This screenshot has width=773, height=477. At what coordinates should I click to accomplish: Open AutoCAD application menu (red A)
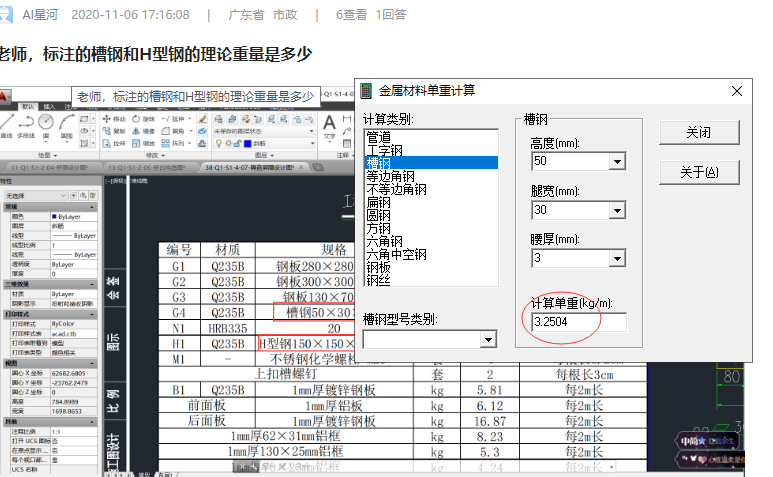coord(4,96)
